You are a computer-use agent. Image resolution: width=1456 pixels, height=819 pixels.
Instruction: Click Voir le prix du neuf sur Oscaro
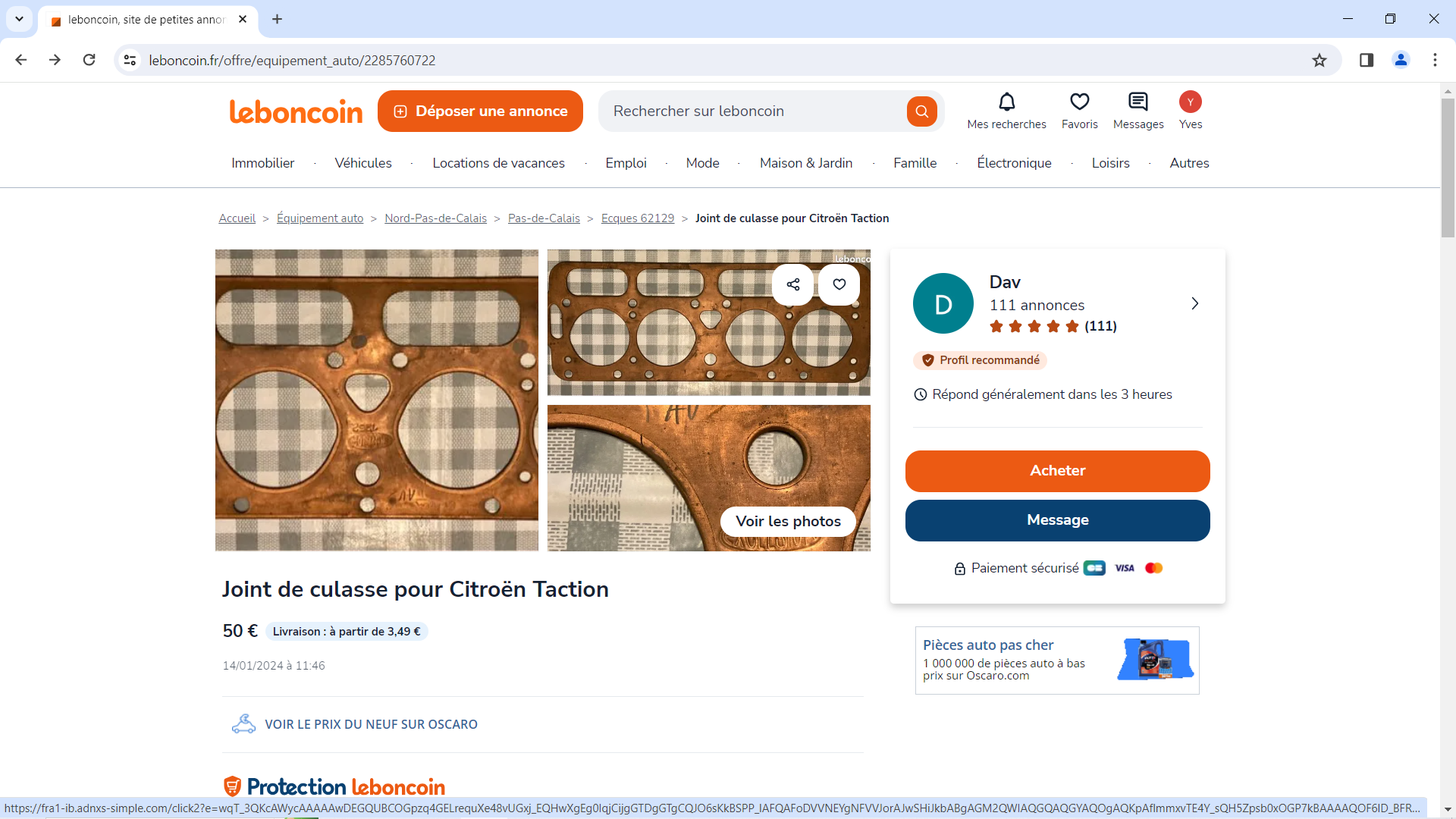tap(371, 725)
